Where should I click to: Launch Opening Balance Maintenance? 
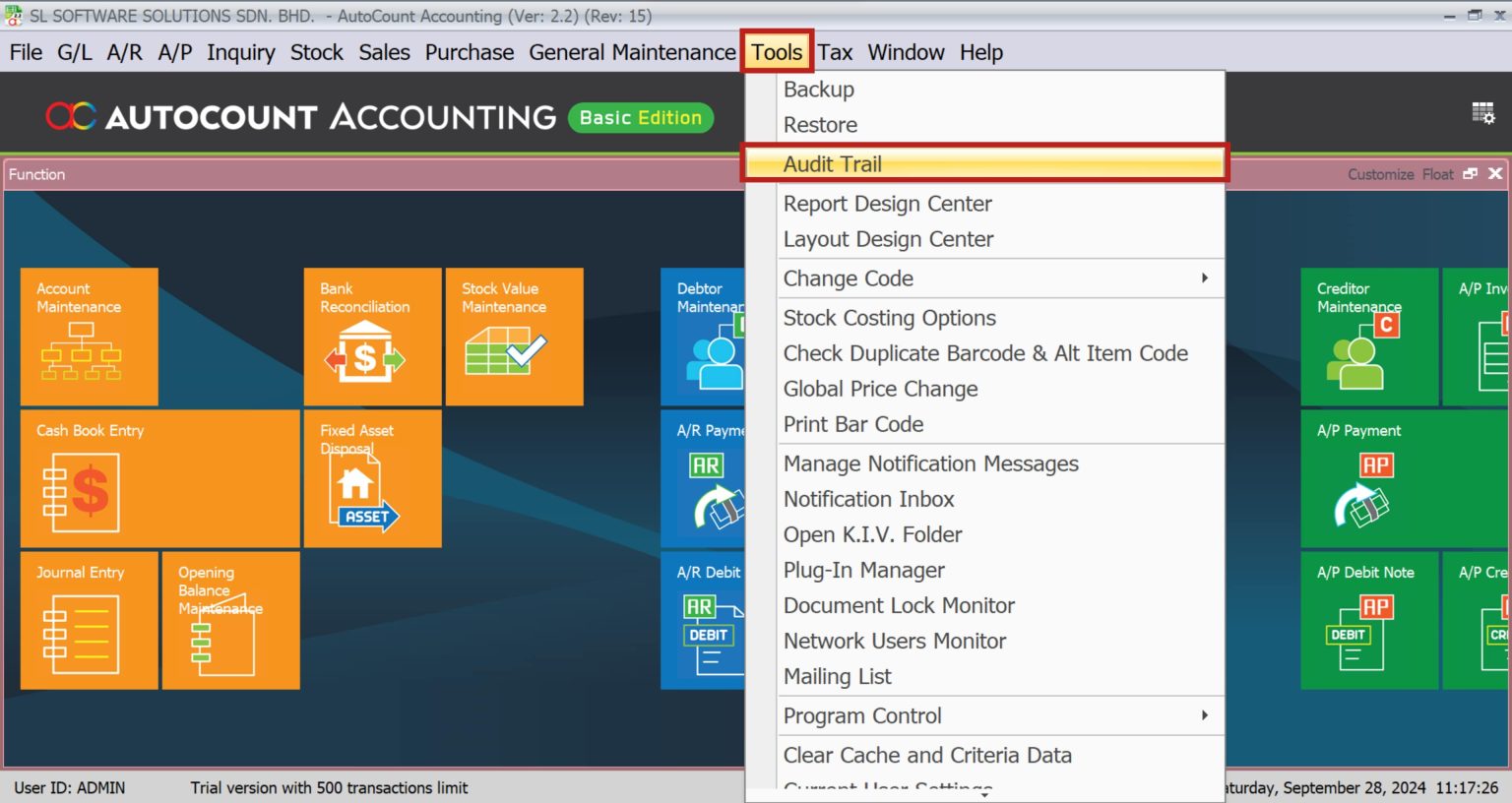tap(231, 620)
